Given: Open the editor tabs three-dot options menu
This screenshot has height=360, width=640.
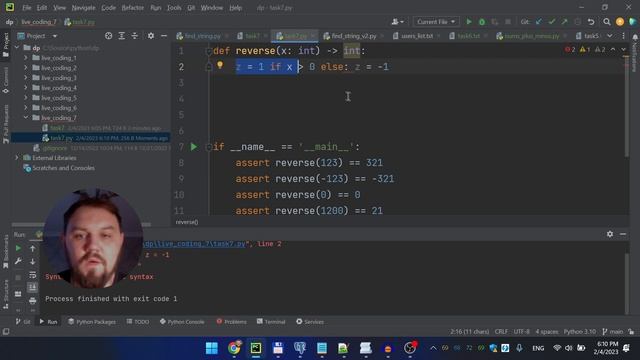Looking at the screenshot, I should (623, 36).
